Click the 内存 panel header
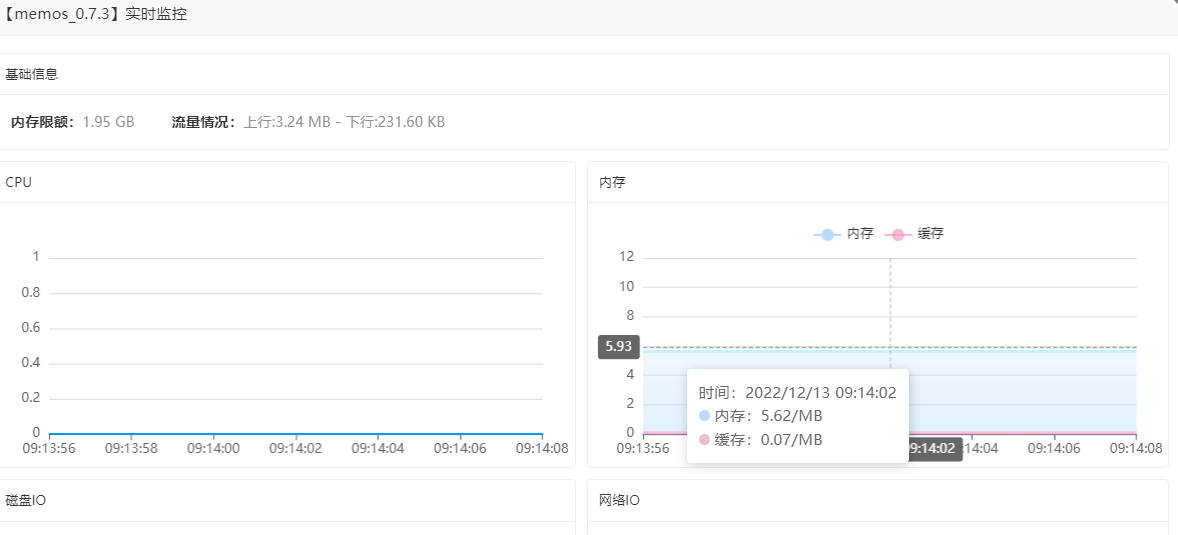 (612, 182)
